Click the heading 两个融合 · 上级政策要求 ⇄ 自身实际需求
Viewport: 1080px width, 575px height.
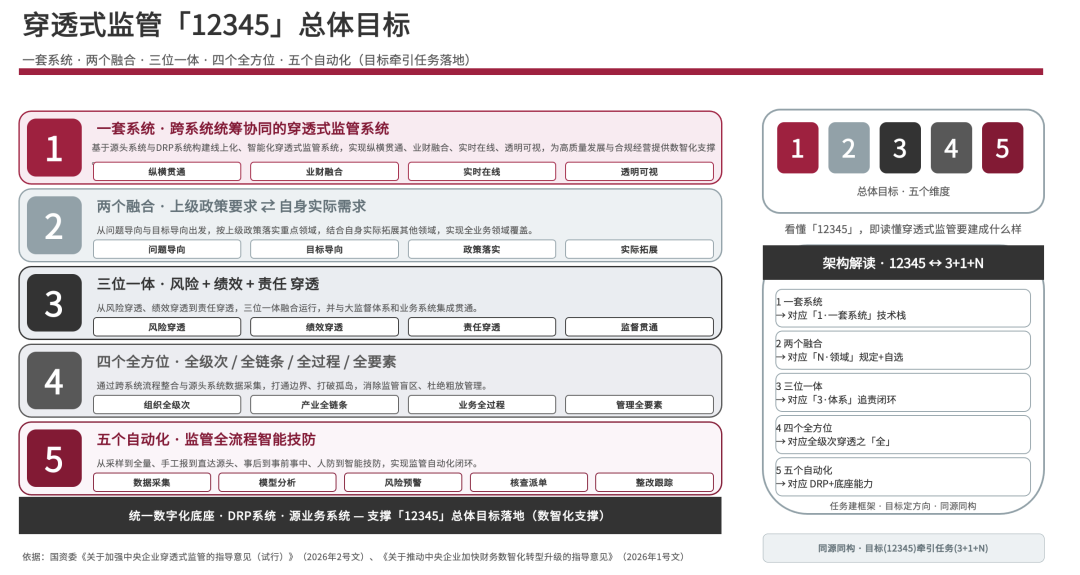tap(231, 206)
